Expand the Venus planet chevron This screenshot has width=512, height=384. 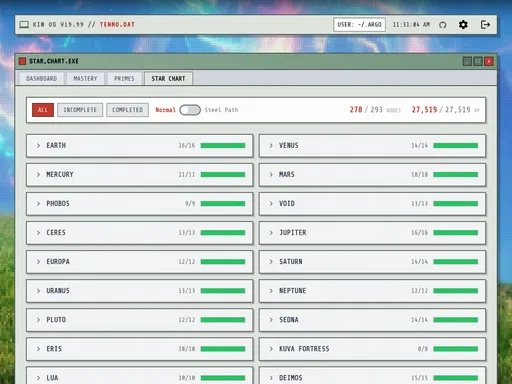tap(271, 146)
